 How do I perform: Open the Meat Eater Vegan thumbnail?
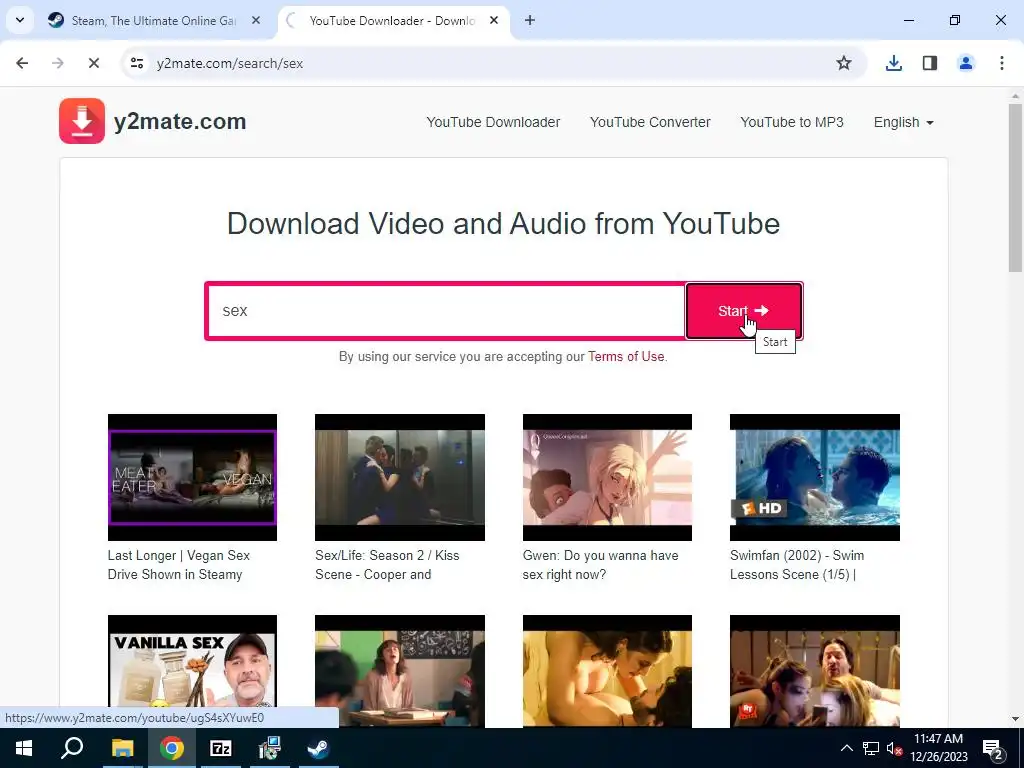pyautogui.click(x=192, y=477)
